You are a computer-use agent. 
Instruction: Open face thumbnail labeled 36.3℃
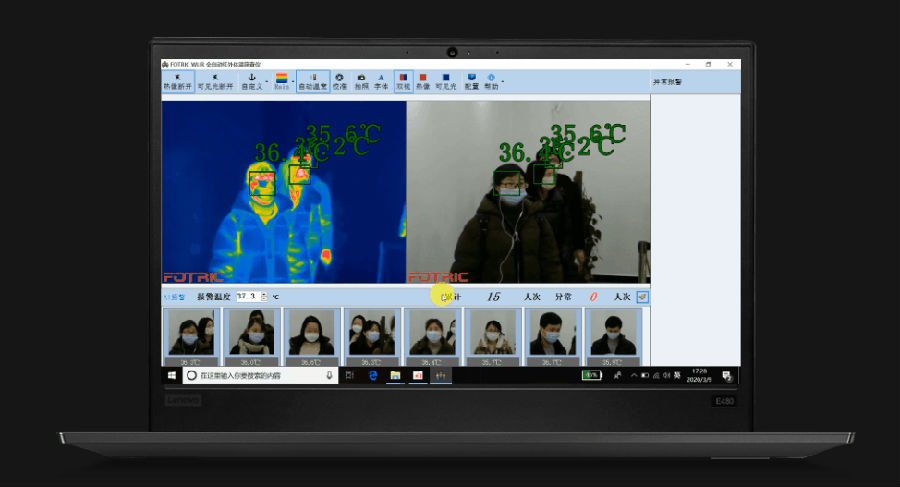click(372, 337)
